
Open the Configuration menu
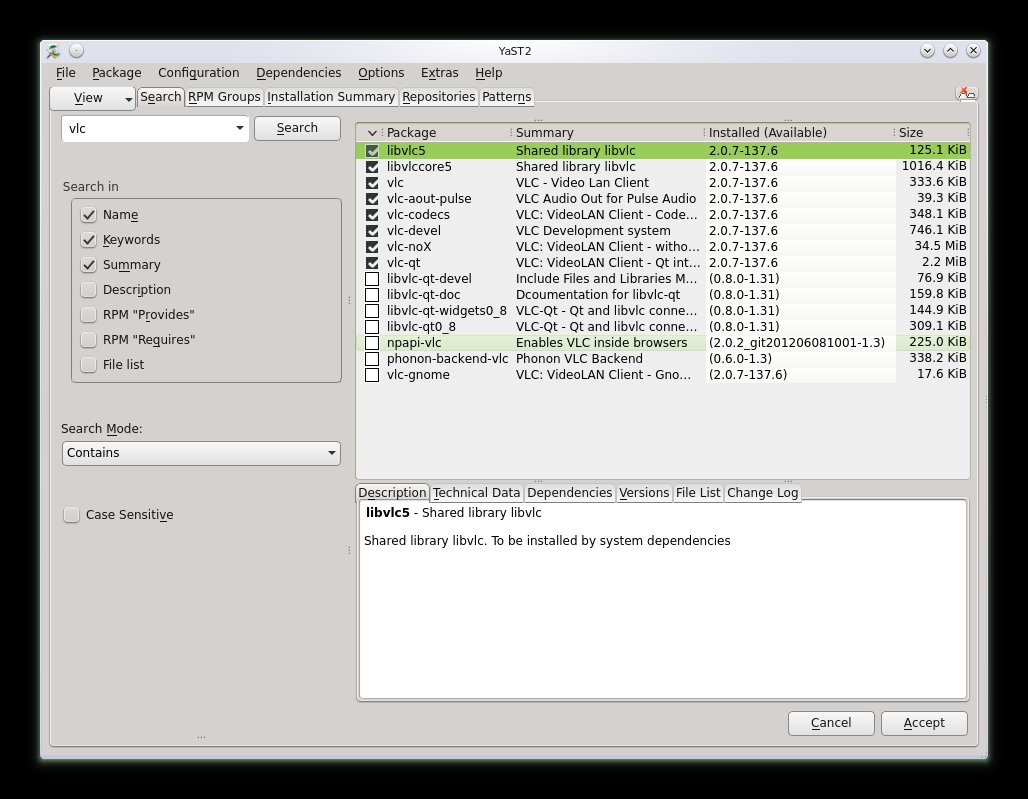199,73
